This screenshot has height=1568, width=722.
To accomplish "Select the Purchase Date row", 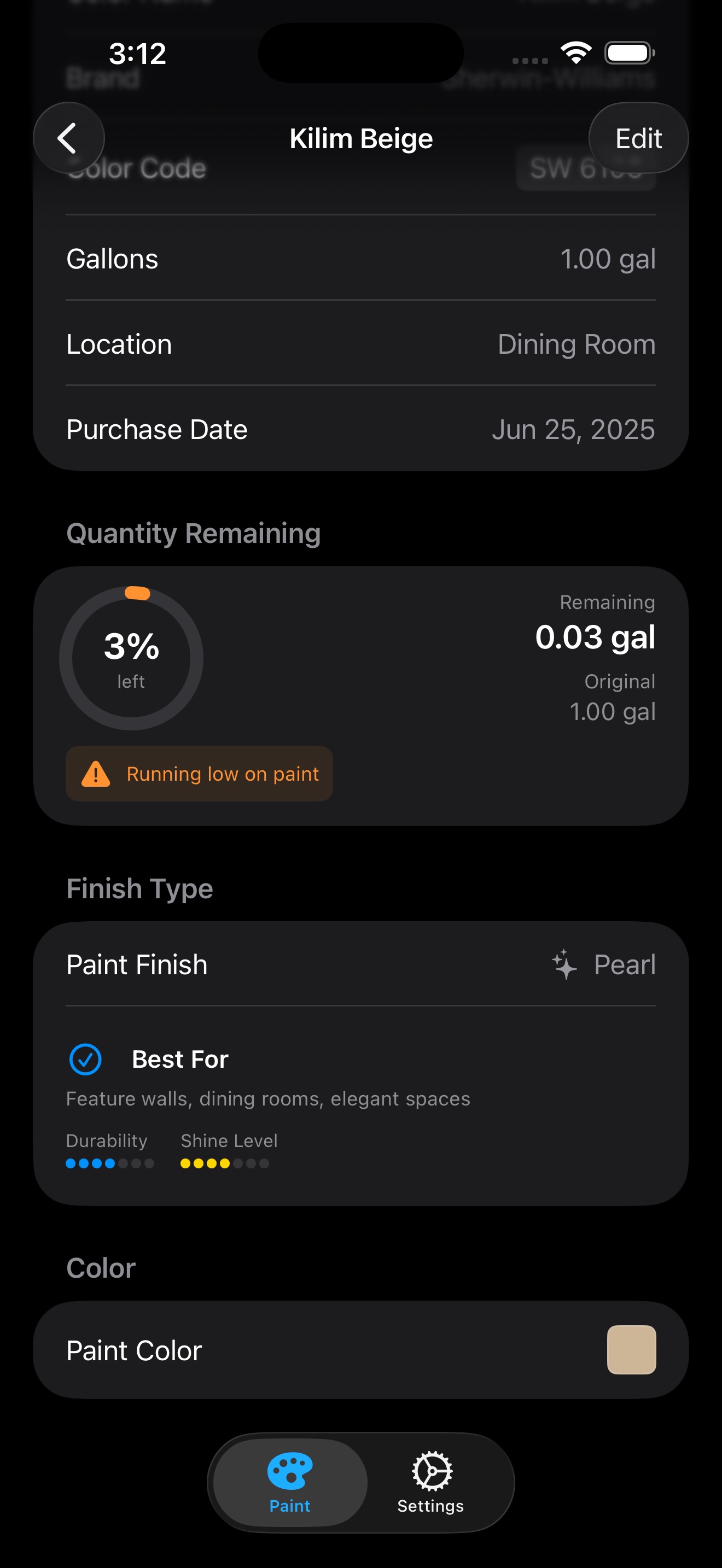I will click(360, 429).
